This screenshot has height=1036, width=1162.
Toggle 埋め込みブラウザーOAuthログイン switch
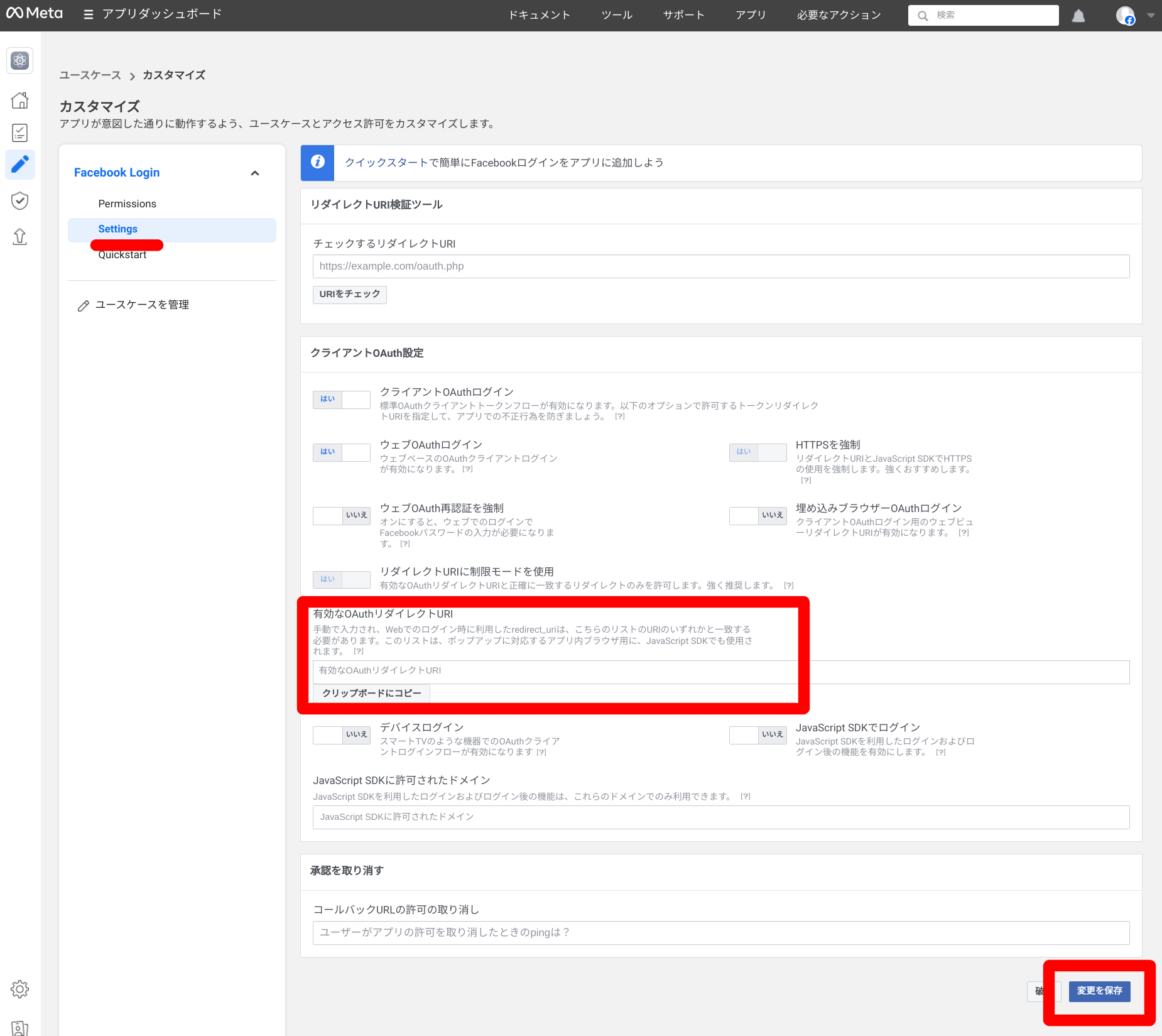(758, 516)
